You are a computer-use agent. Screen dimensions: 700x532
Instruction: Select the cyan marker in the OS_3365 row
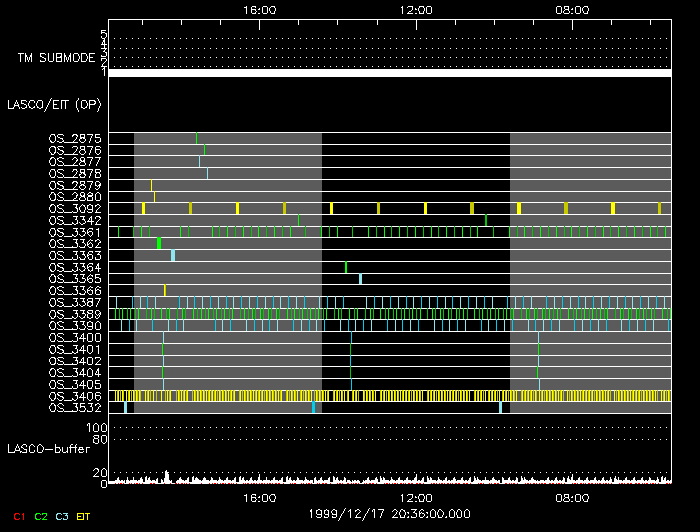tap(360, 279)
